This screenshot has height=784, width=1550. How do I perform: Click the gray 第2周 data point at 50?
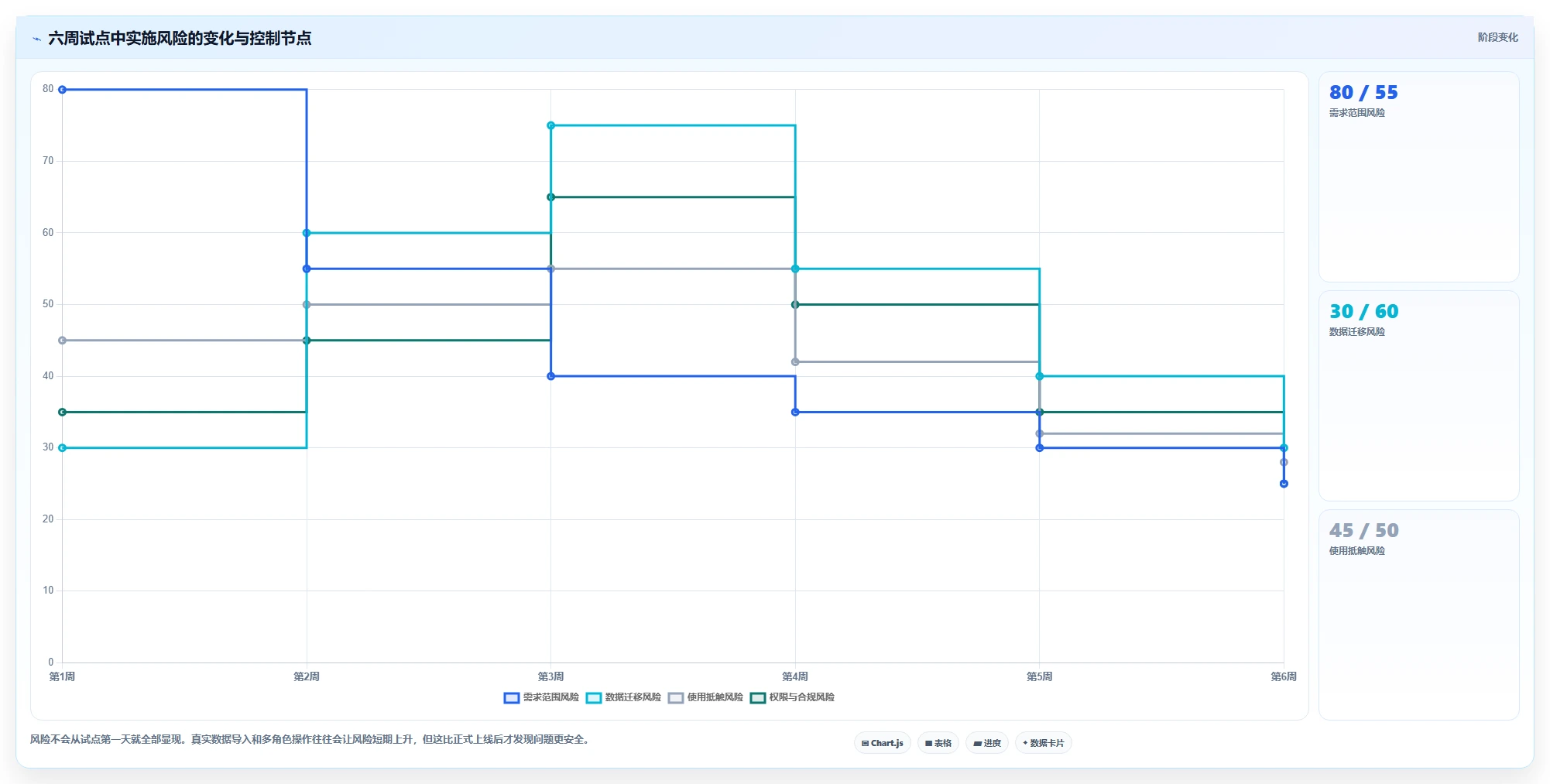[x=307, y=305]
